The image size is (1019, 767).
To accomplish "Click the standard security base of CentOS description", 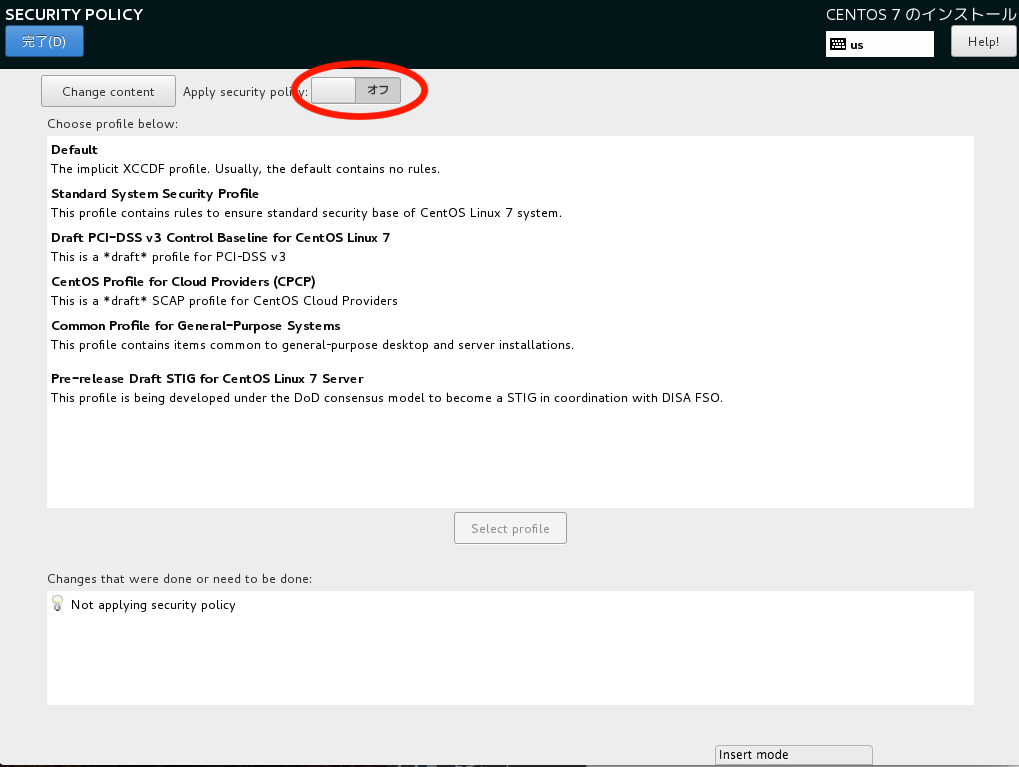I will click(x=307, y=213).
